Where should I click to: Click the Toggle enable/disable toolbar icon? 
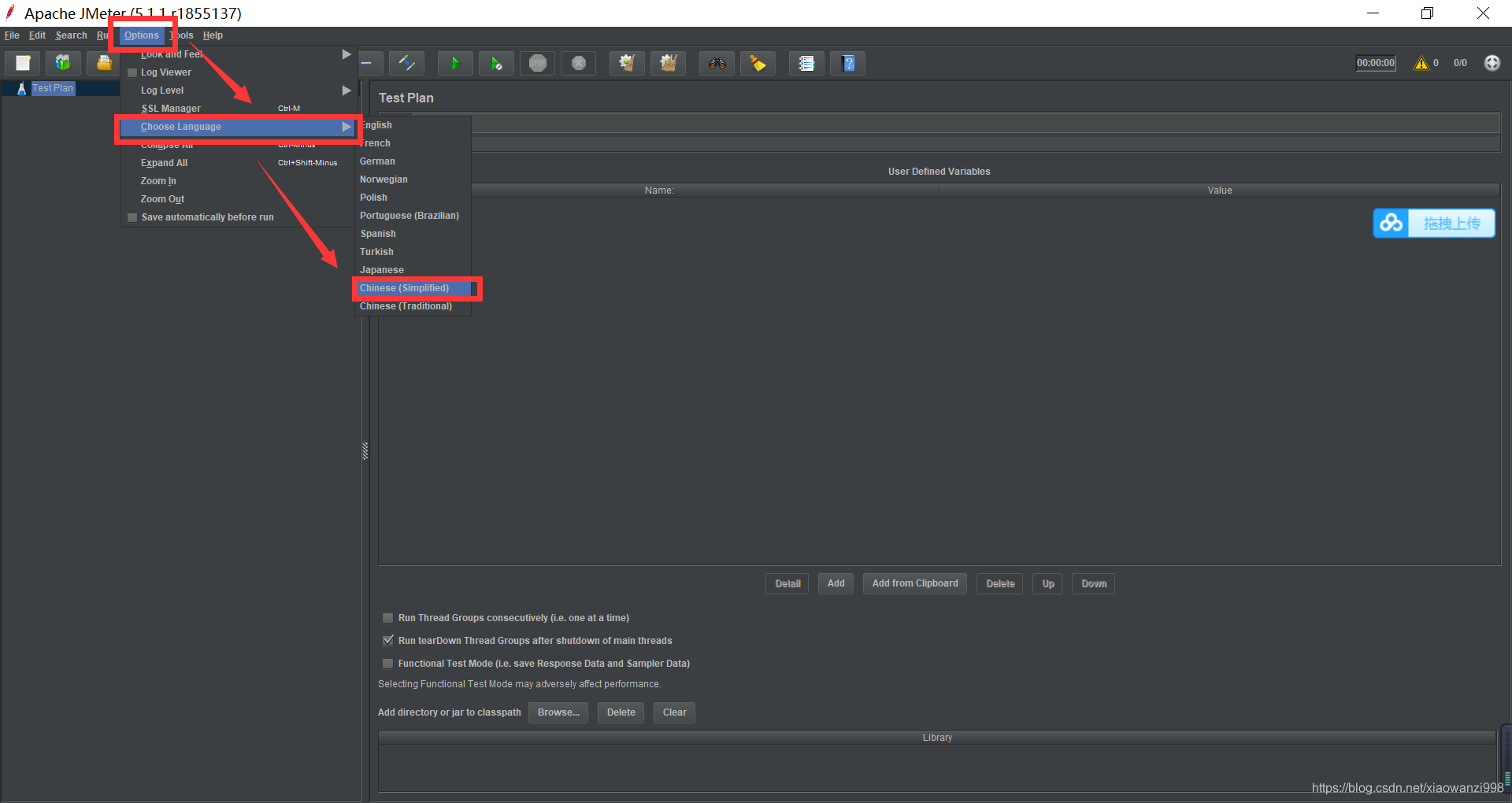click(x=407, y=63)
